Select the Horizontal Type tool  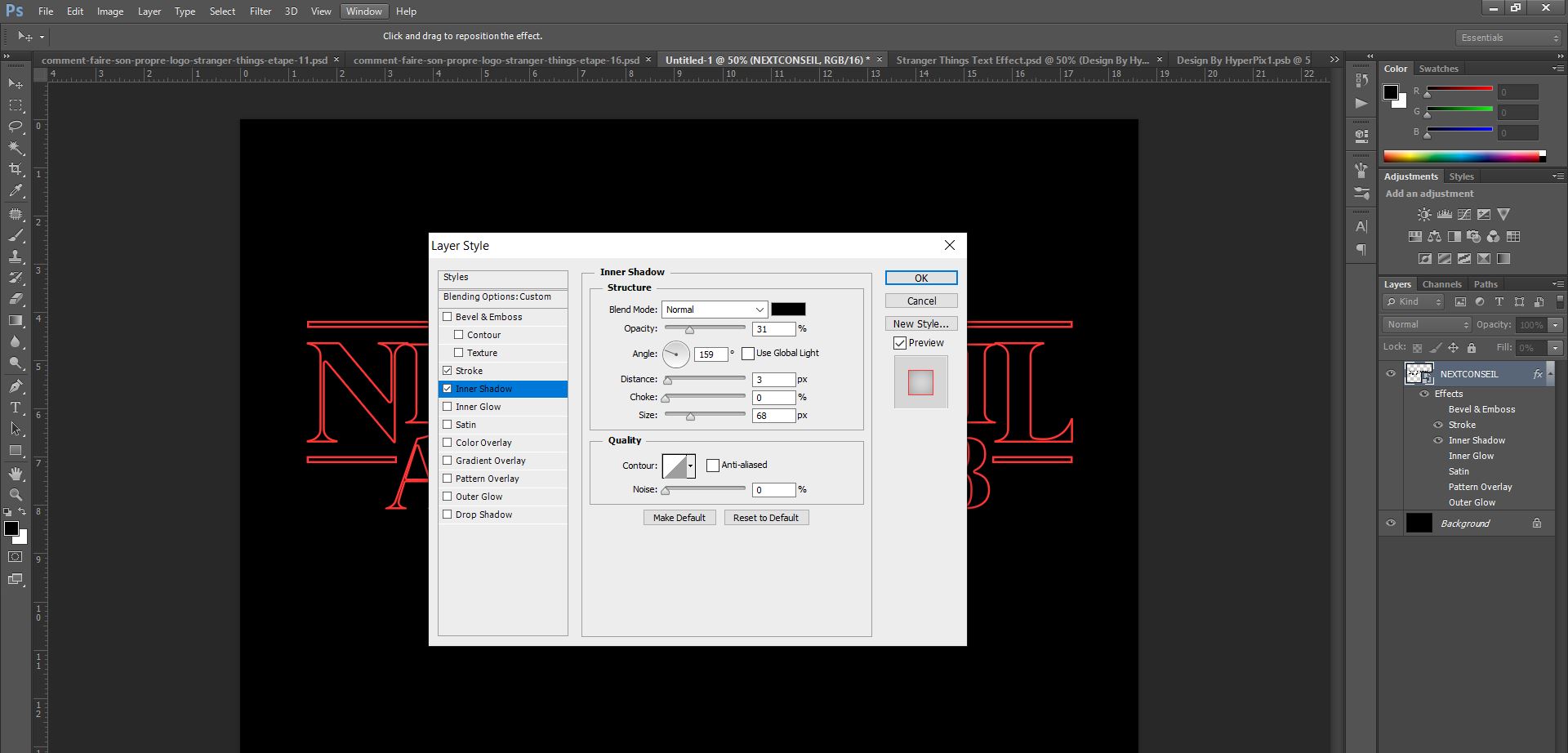16,408
